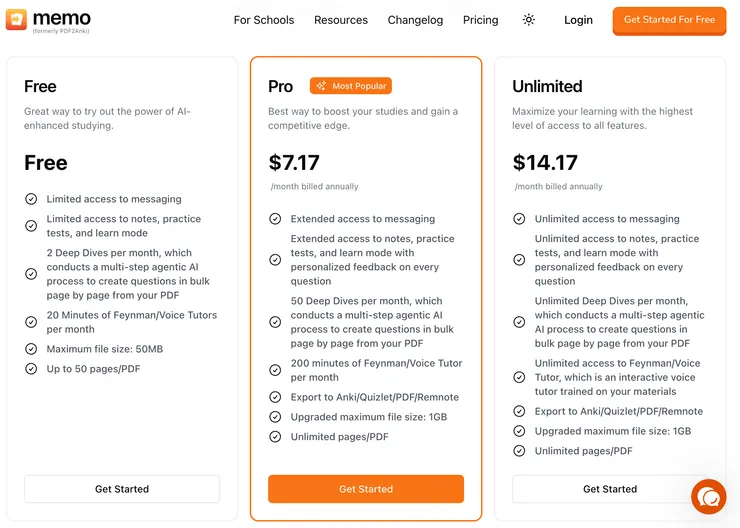
Task: Choose Get Started under the Free plan
Action: (122, 489)
